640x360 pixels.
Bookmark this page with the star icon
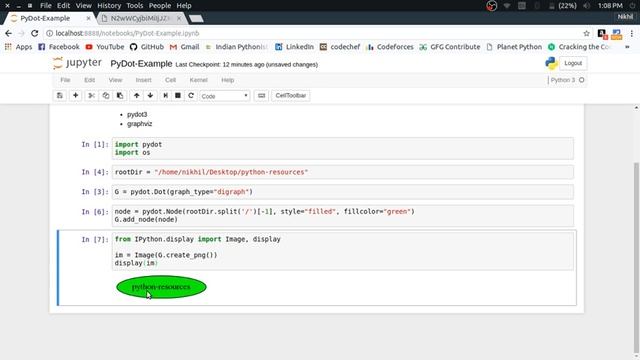coord(587,33)
